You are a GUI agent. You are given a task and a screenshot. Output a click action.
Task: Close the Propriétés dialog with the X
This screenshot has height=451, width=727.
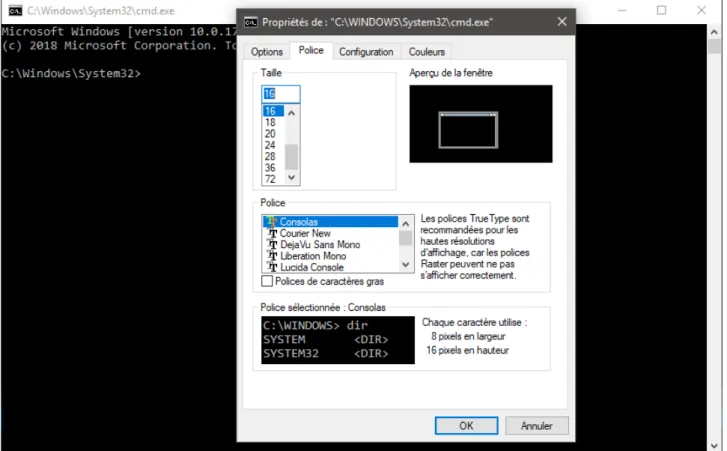562,22
